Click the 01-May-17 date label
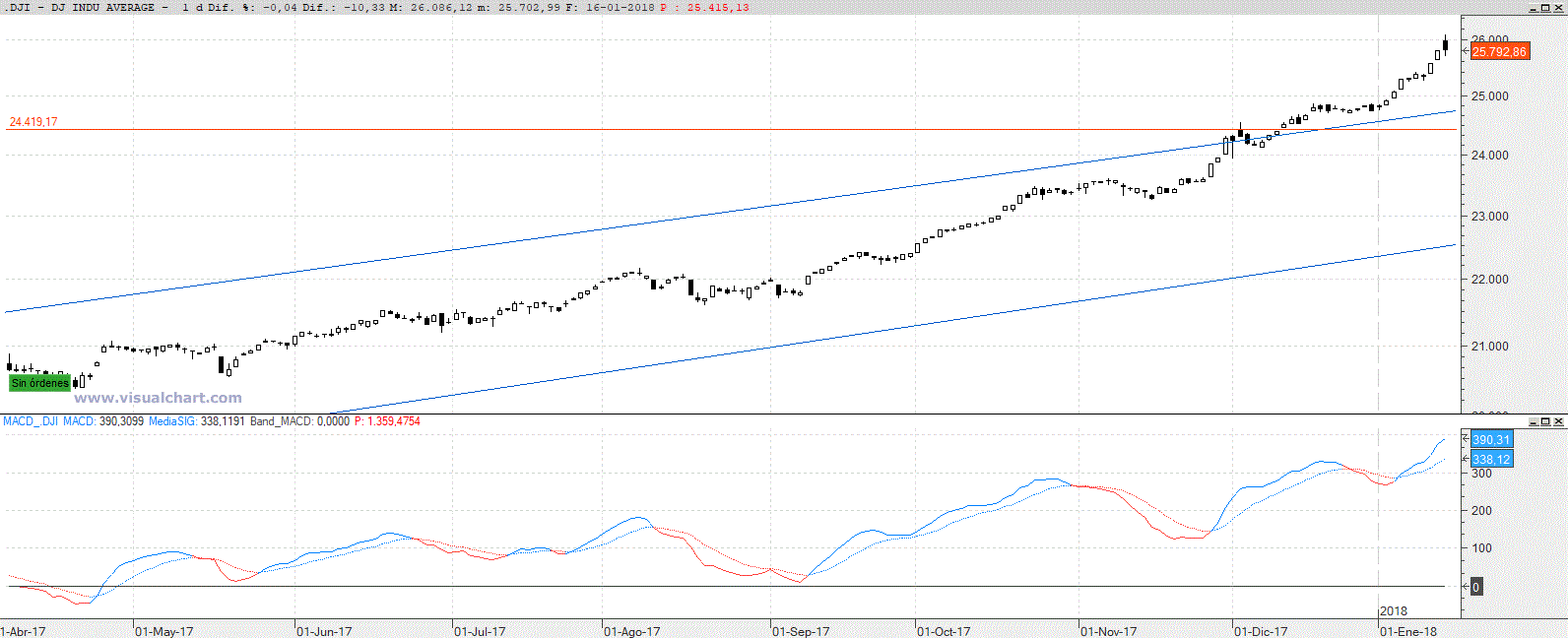The height and width of the screenshot is (638, 1568). click(x=164, y=631)
